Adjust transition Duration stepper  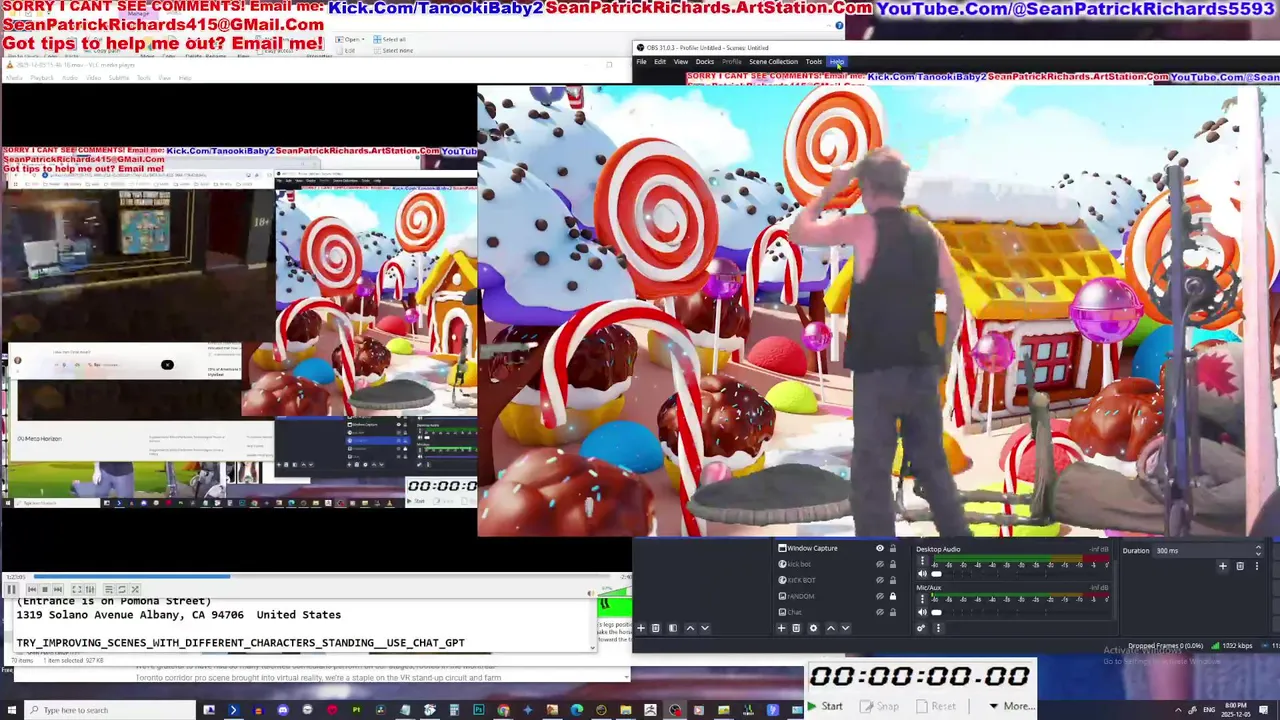pos(1258,550)
